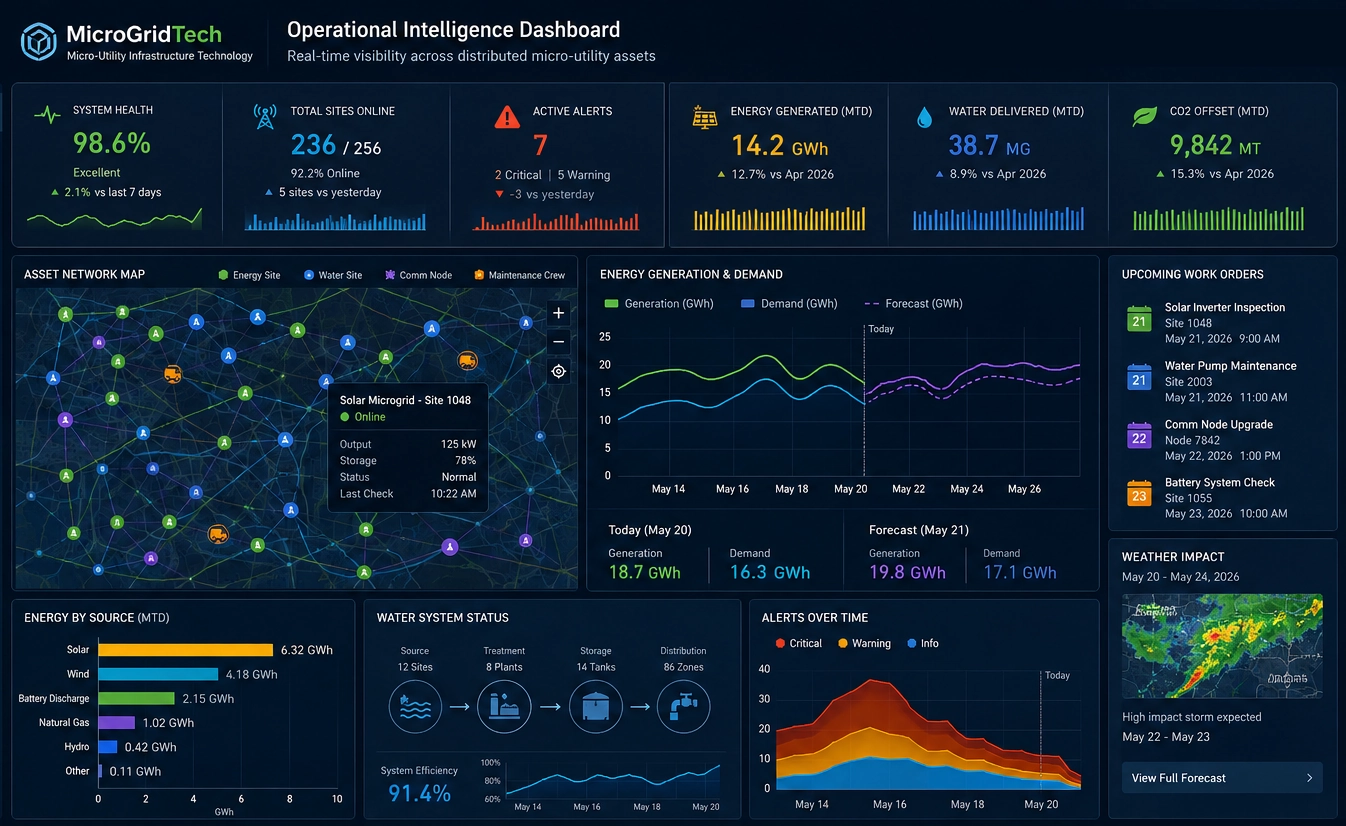Click the water Source waves icon

tap(415, 707)
